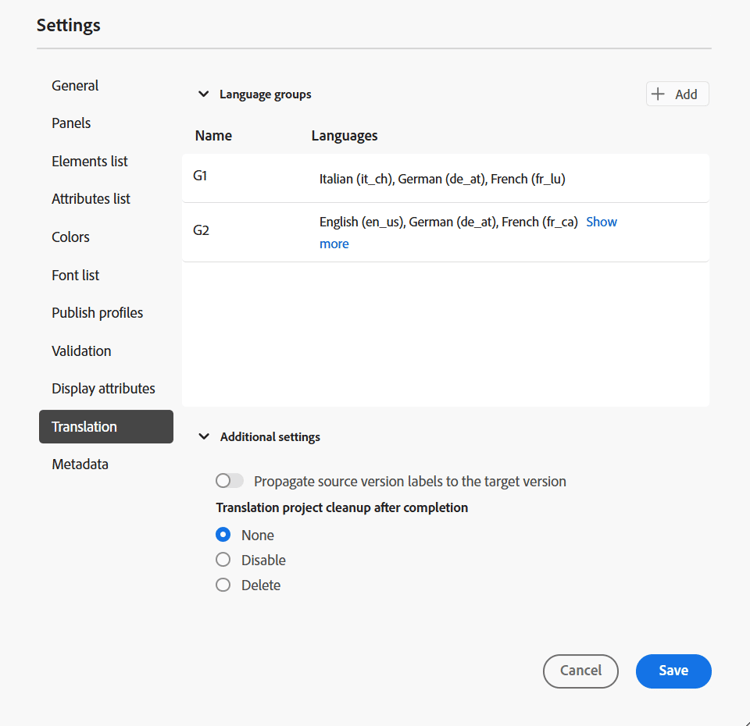Collapse the Language groups section
Image resolution: width=750 pixels, height=726 pixels.
coord(204,94)
